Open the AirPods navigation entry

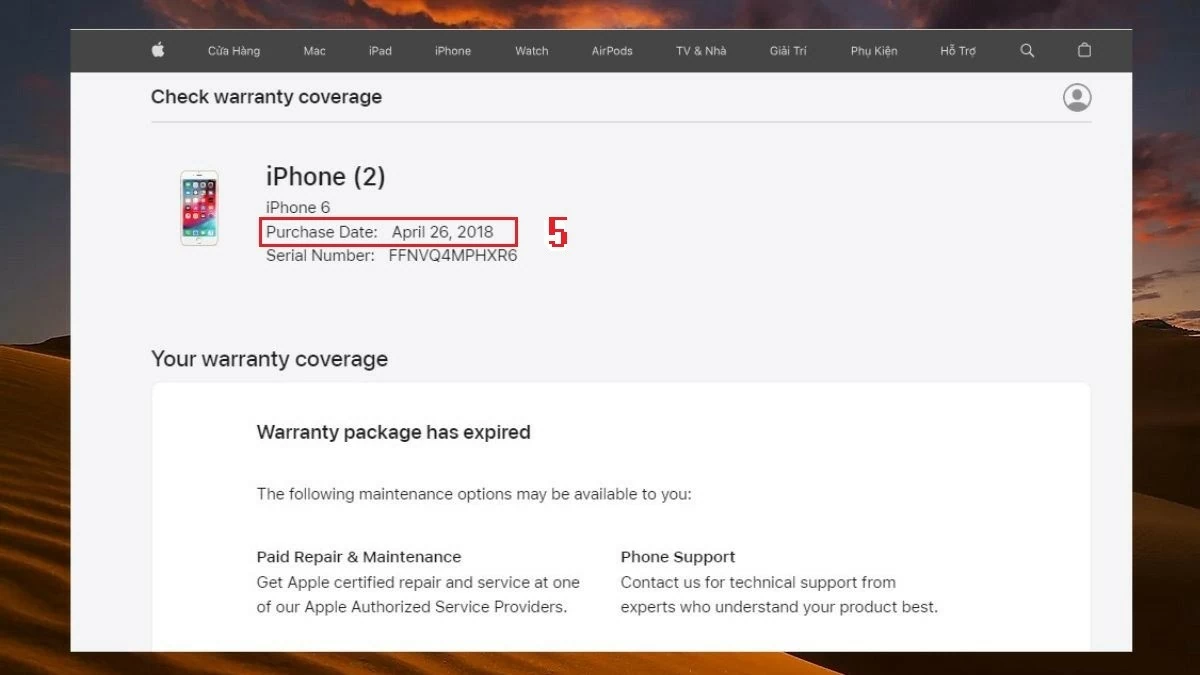pyautogui.click(x=611, y=50)
